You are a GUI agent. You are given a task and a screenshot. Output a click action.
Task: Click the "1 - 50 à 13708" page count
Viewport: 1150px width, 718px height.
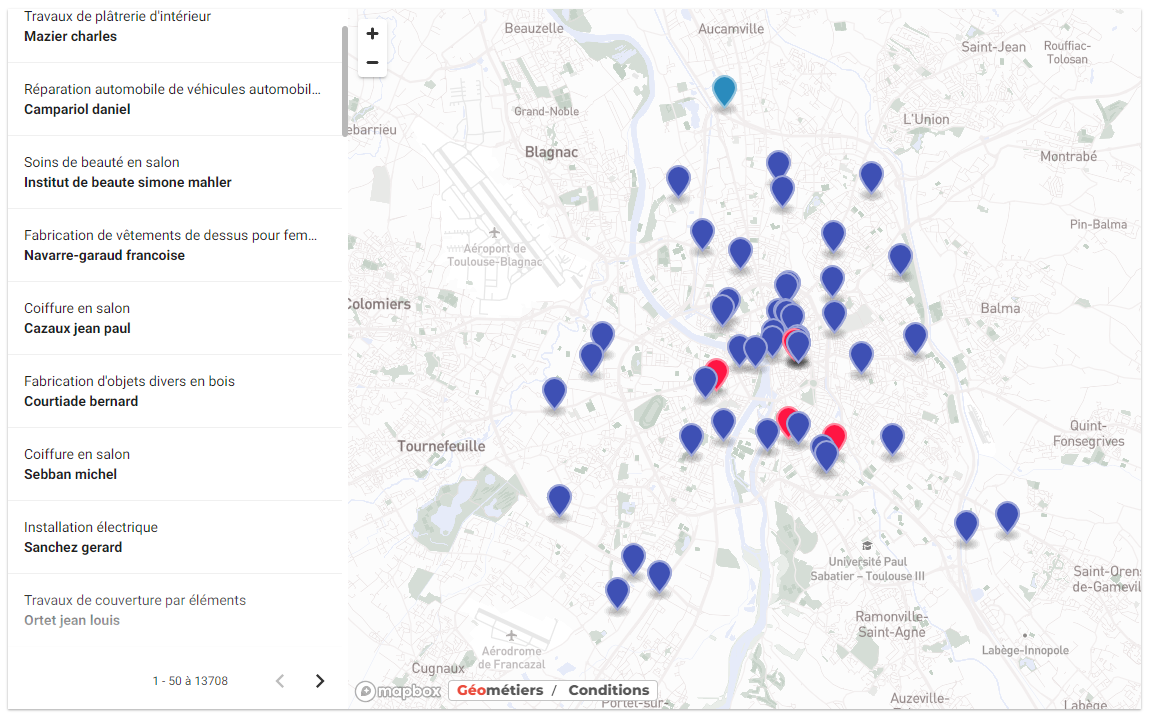pyautogui.click(x=190, y=681)
